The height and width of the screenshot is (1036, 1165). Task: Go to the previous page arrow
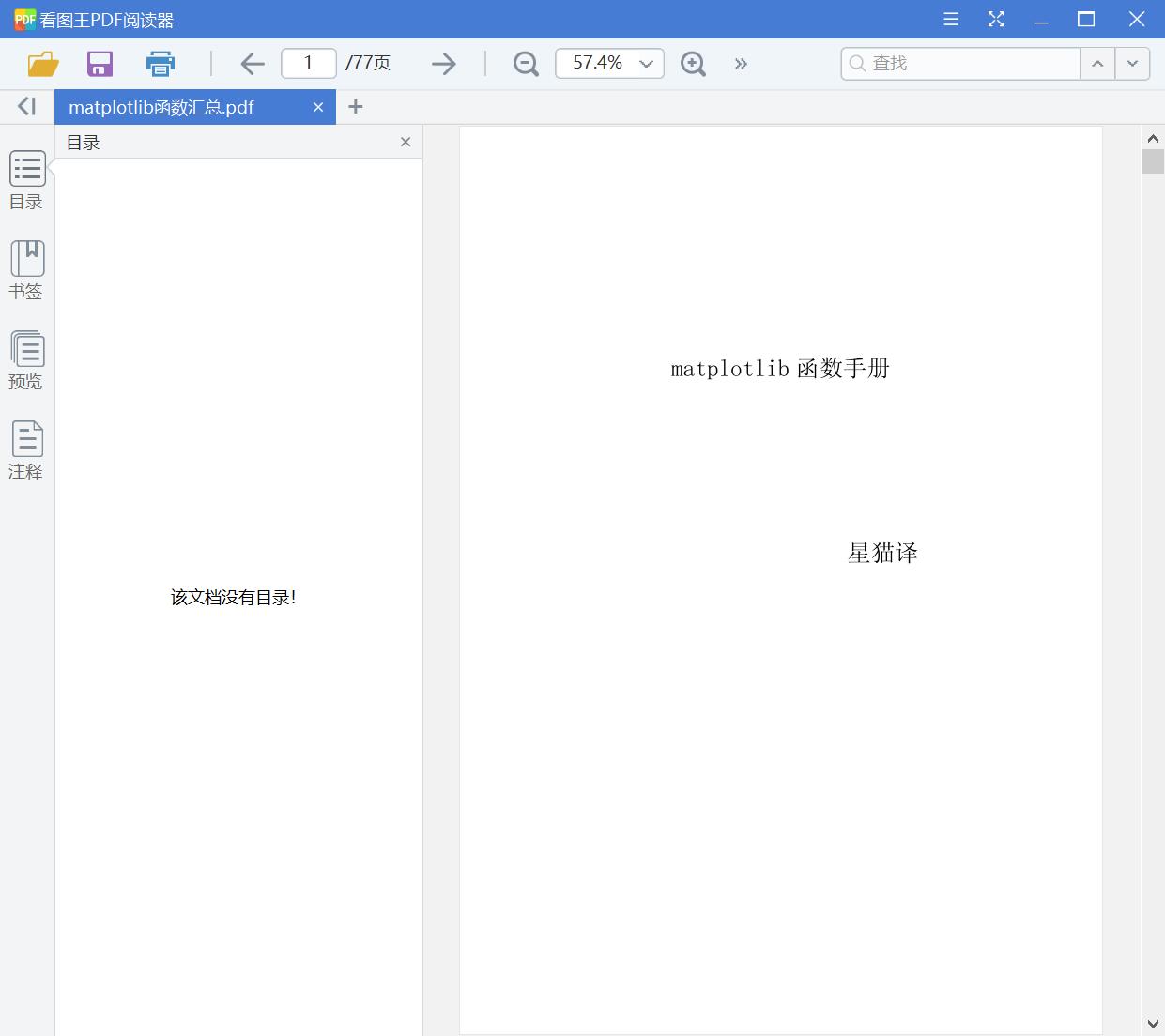pos(252,63)
